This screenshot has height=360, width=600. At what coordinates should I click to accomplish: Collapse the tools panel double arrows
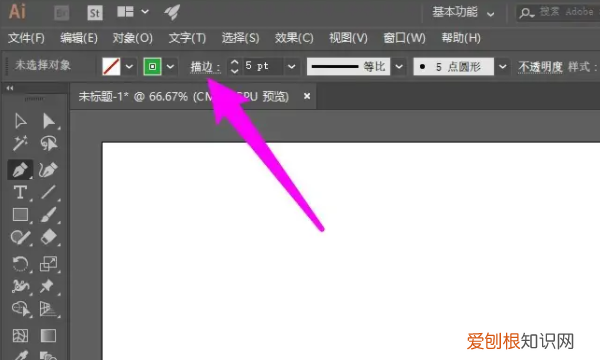click(x=10, y=88)
